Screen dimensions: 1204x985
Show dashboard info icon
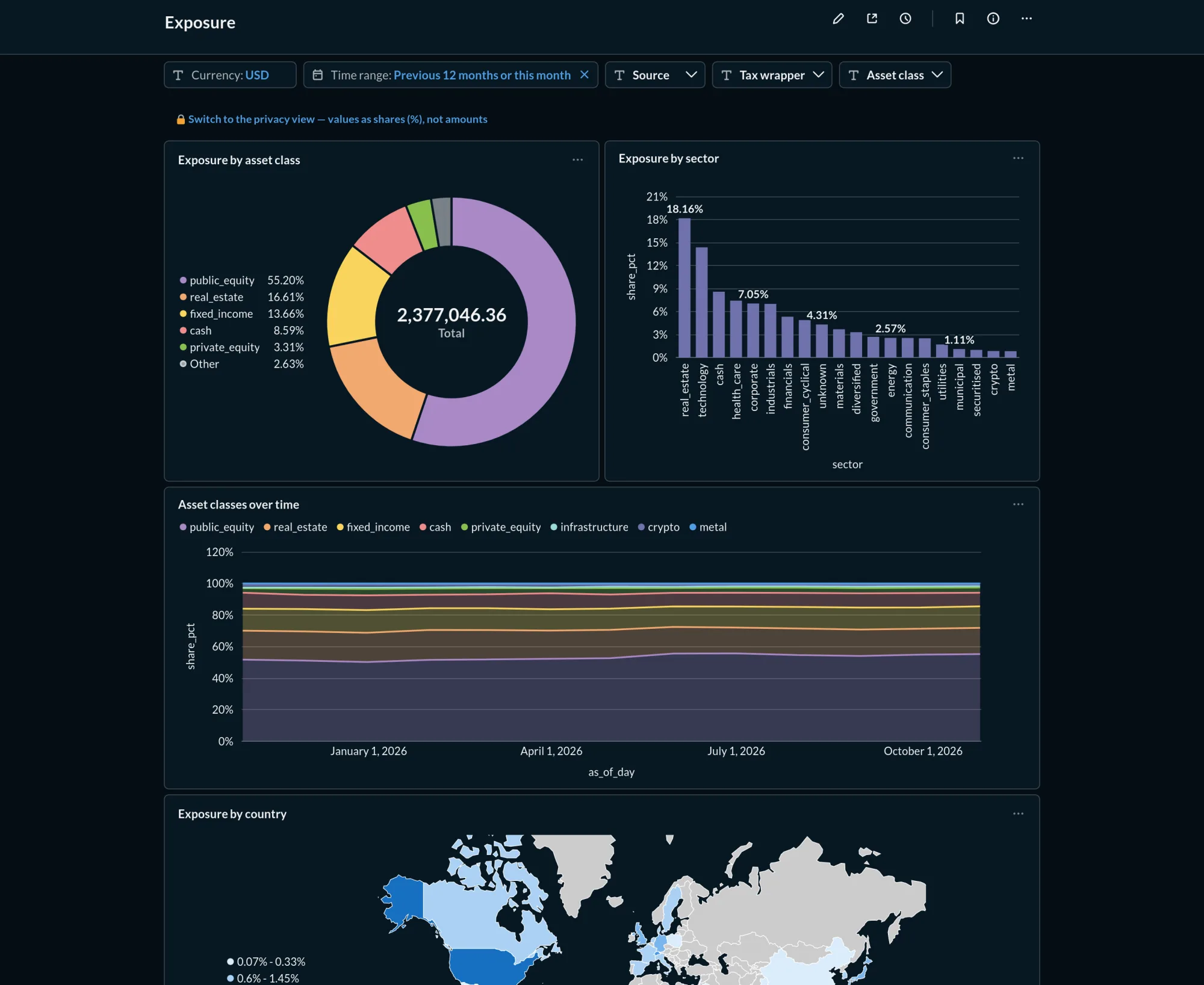click(x=993, y=19)
